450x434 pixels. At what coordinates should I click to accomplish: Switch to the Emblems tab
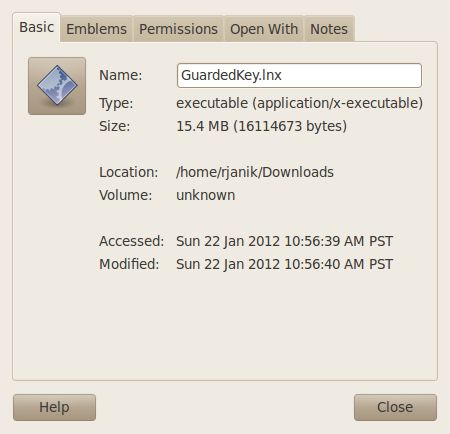tap(96, 29)
